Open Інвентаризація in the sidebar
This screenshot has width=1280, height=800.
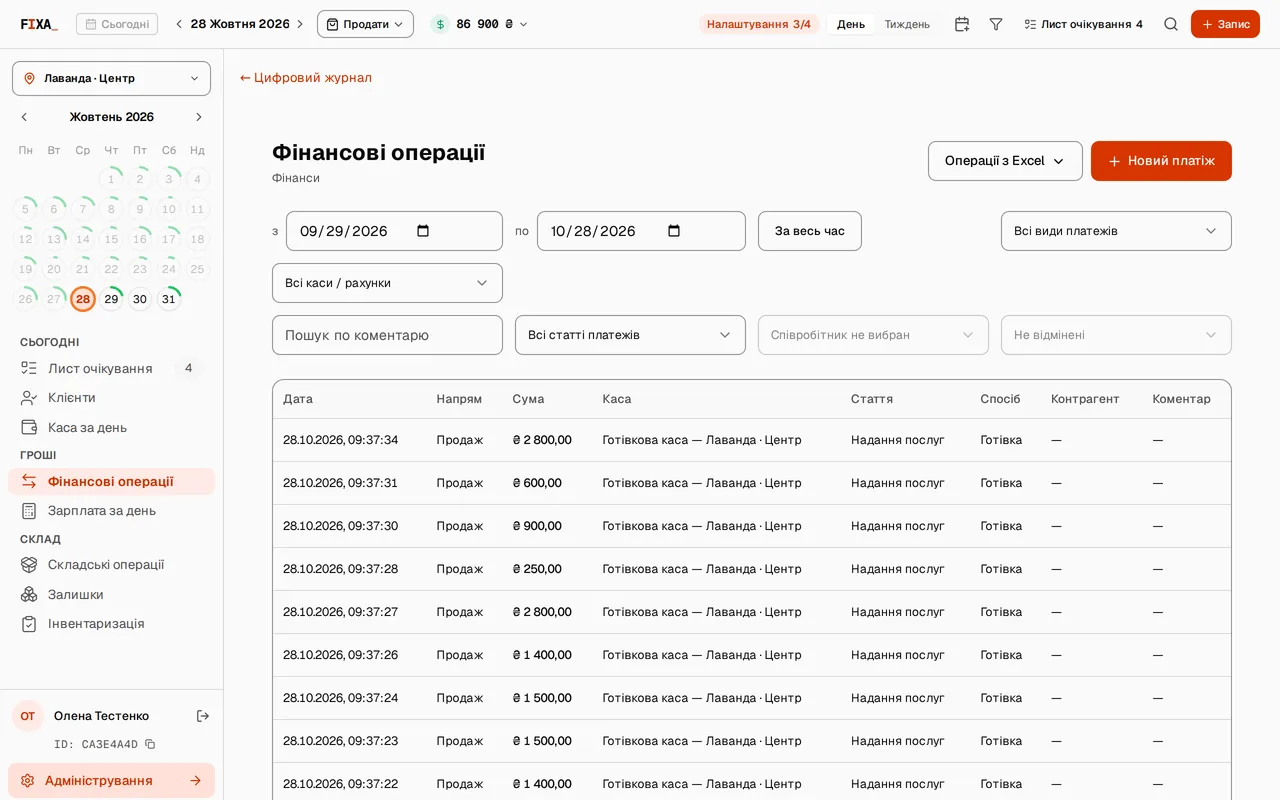[x=111, y=623]
